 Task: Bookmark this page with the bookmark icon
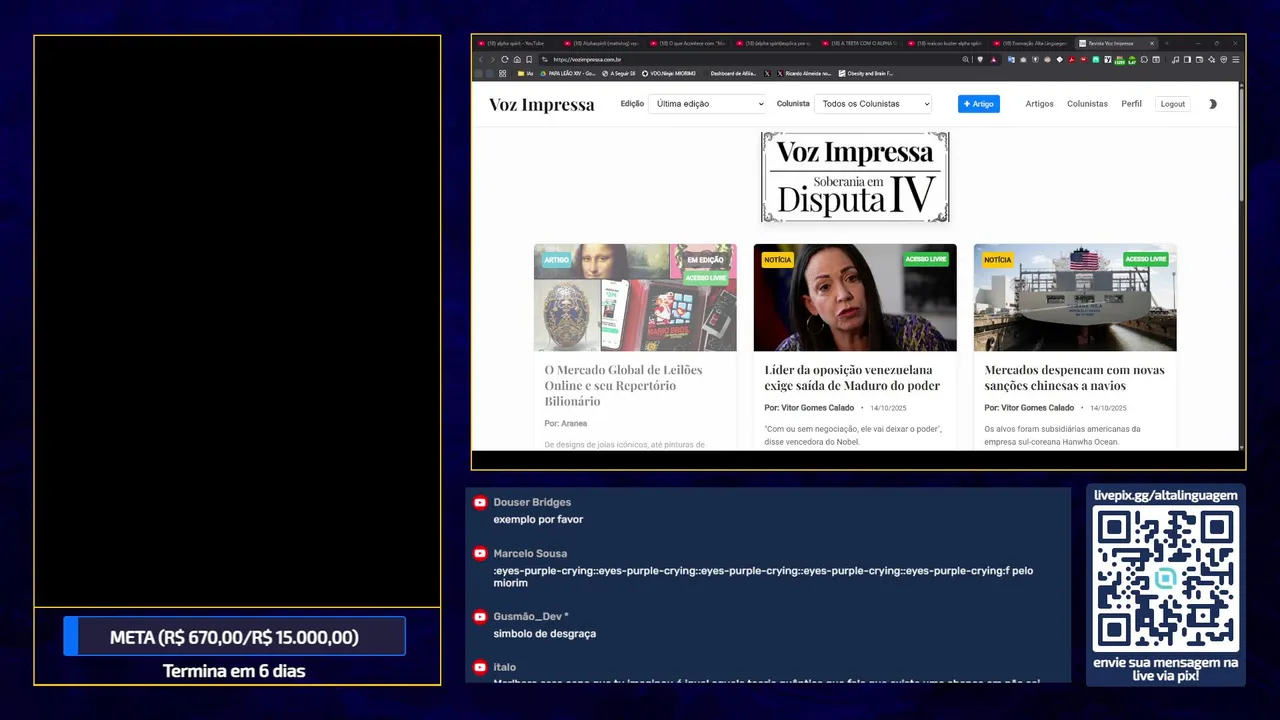529,59
